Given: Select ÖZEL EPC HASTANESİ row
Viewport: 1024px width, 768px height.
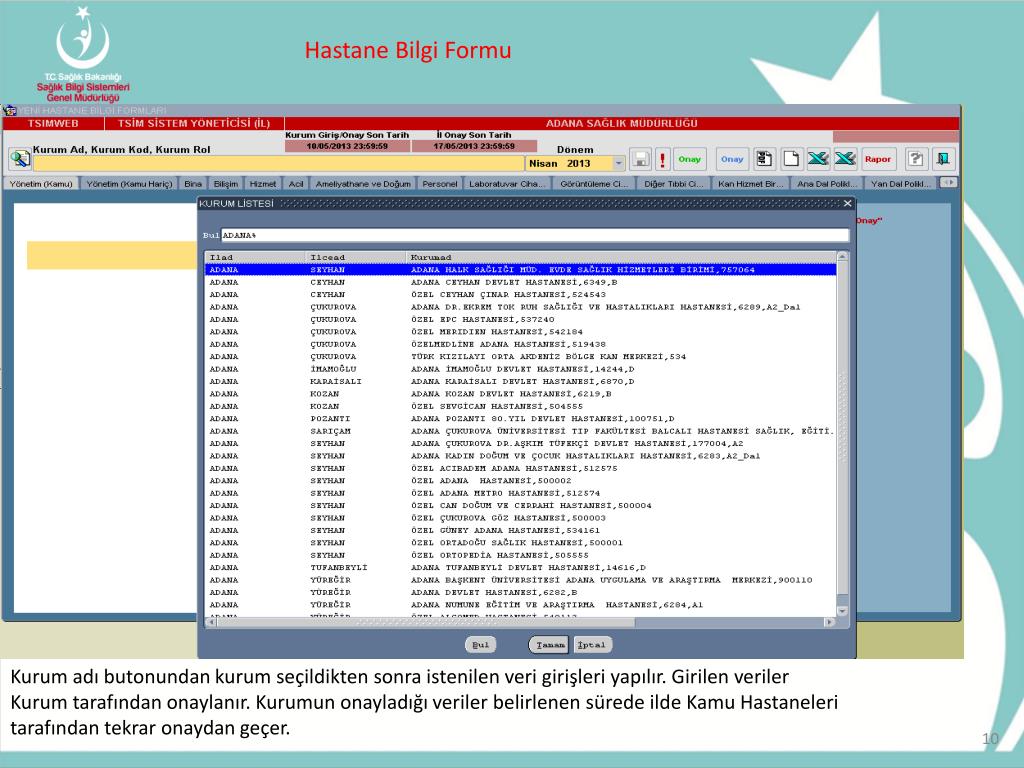Looking at the screenshot, I should pyautogui.click(x=520, y=319).
